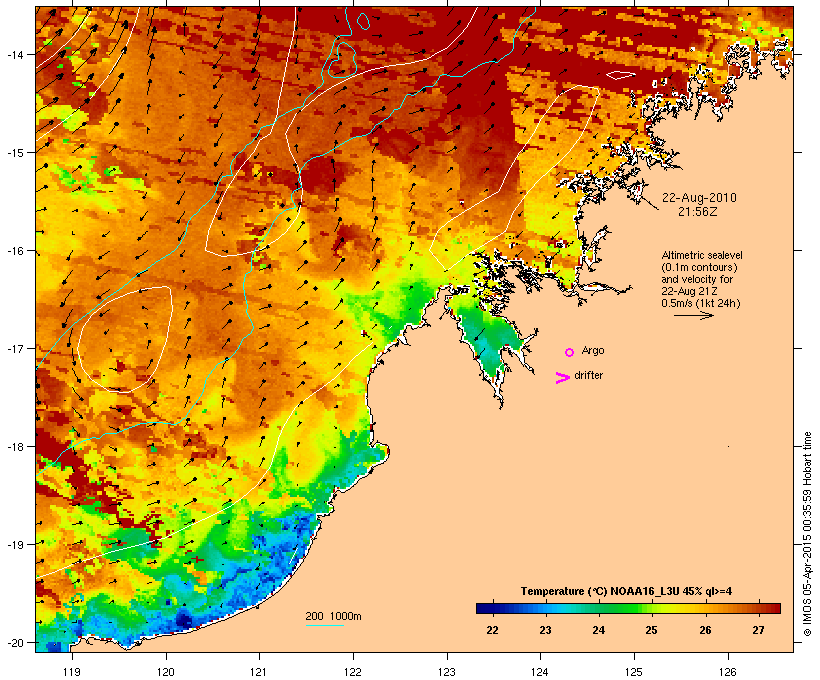Screen dimensions: 820x680
Task: Click the '22-Aug 21Z' caption line
Action: pos(689,291)
